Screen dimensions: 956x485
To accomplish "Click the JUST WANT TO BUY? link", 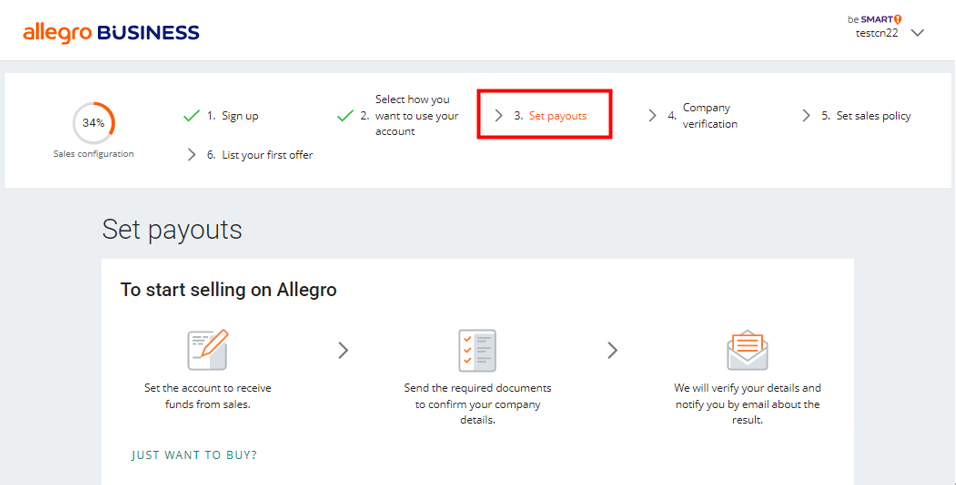I will (194, 455).
